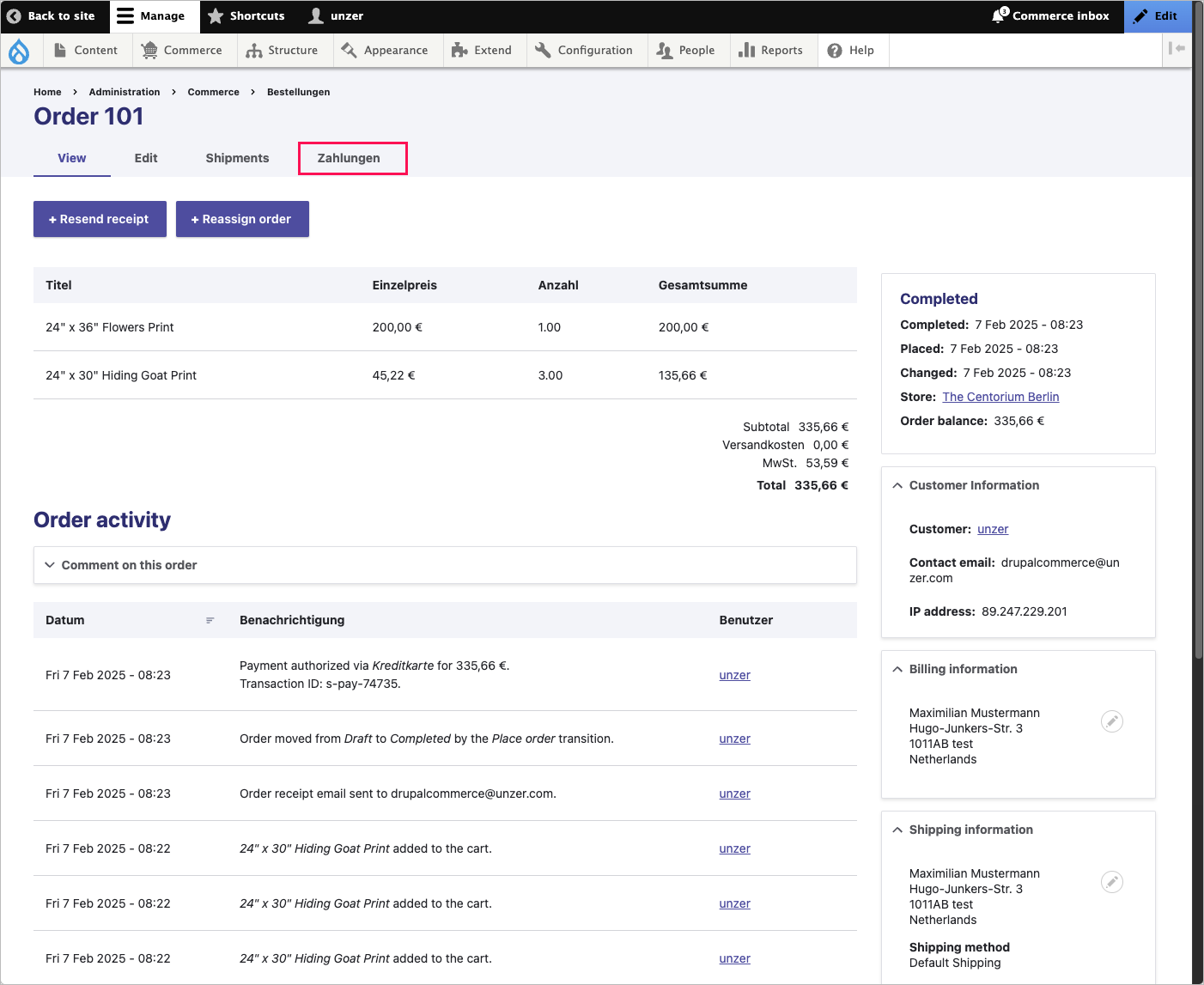Screen dimensions: 1204x985
Task: Open The Centorium Berlin store link
Action: 1000,397
